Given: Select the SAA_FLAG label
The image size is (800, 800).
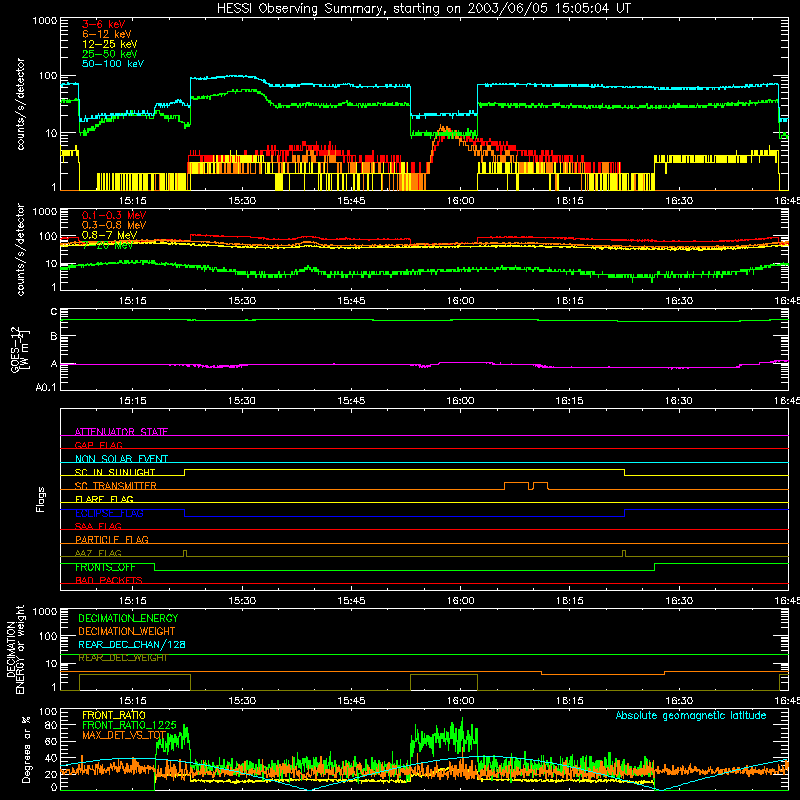Looking at the screenshot, I should 98,526.
